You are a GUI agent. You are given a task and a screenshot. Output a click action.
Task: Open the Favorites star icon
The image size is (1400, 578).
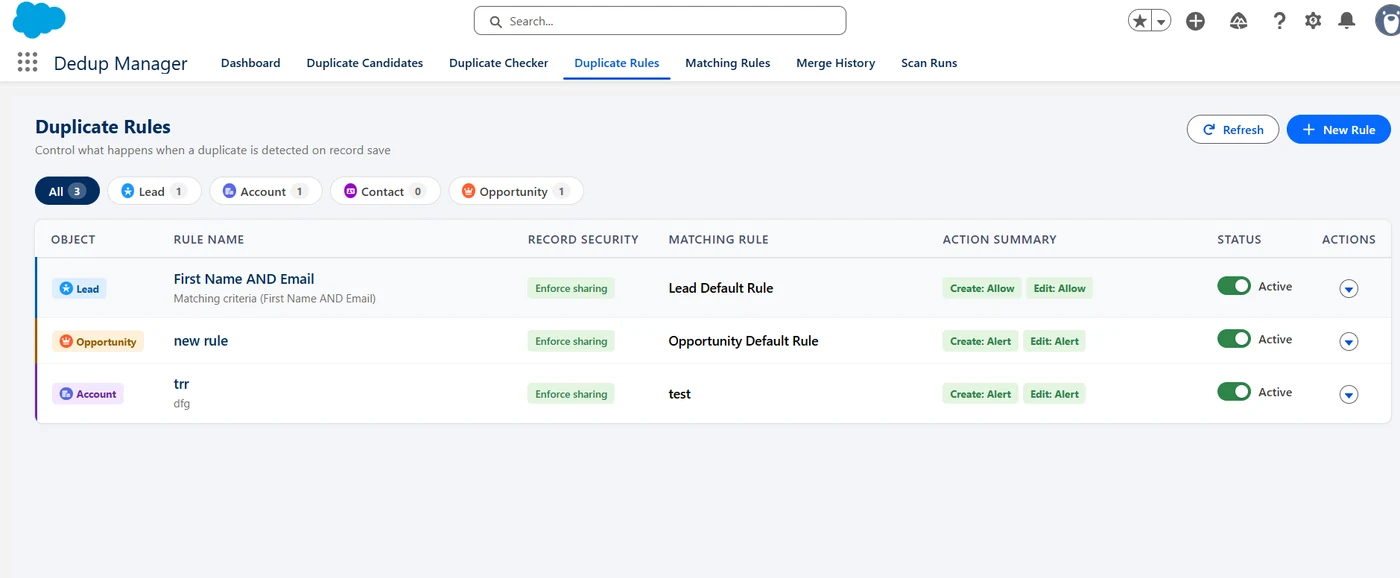(x=1139, y=21)
